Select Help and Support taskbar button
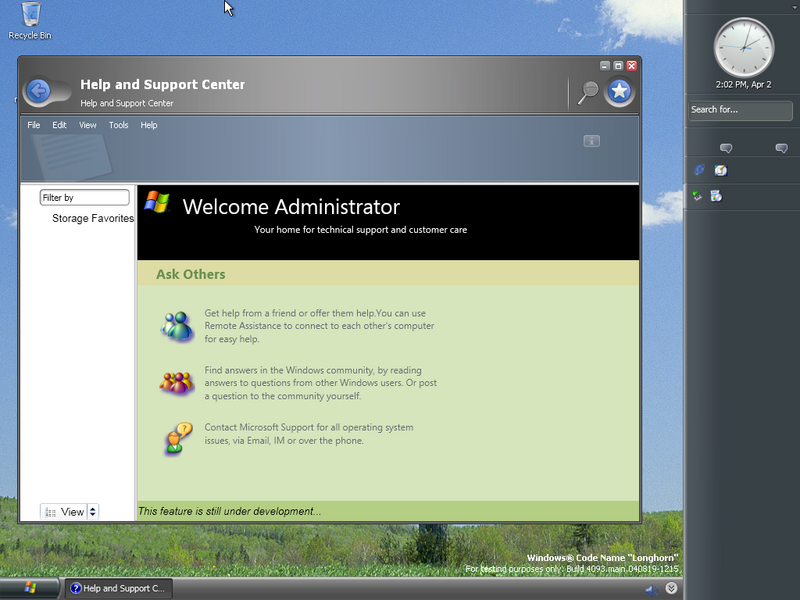The width and height of the screenshot is (800, 600). click(118, 588)
